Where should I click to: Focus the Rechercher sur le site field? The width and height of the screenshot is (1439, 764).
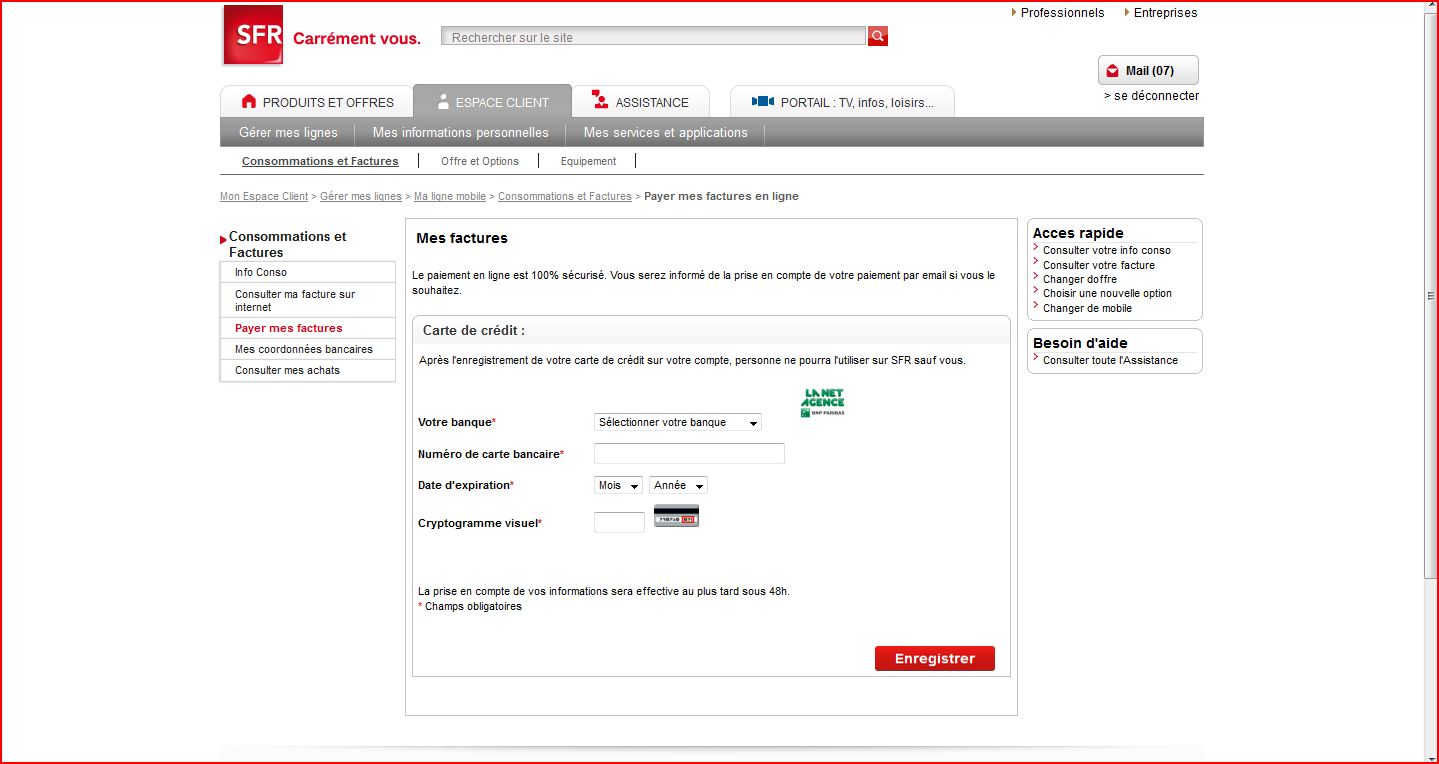tap(654, 37)
